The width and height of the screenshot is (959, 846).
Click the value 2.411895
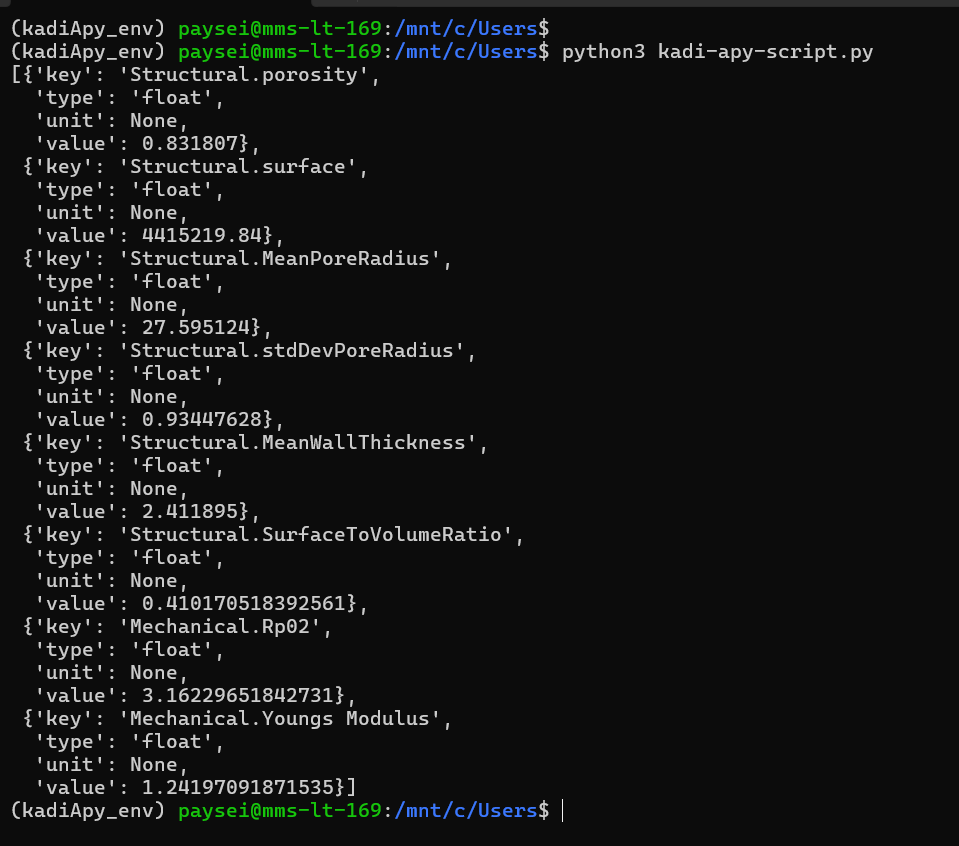point(190,511)
